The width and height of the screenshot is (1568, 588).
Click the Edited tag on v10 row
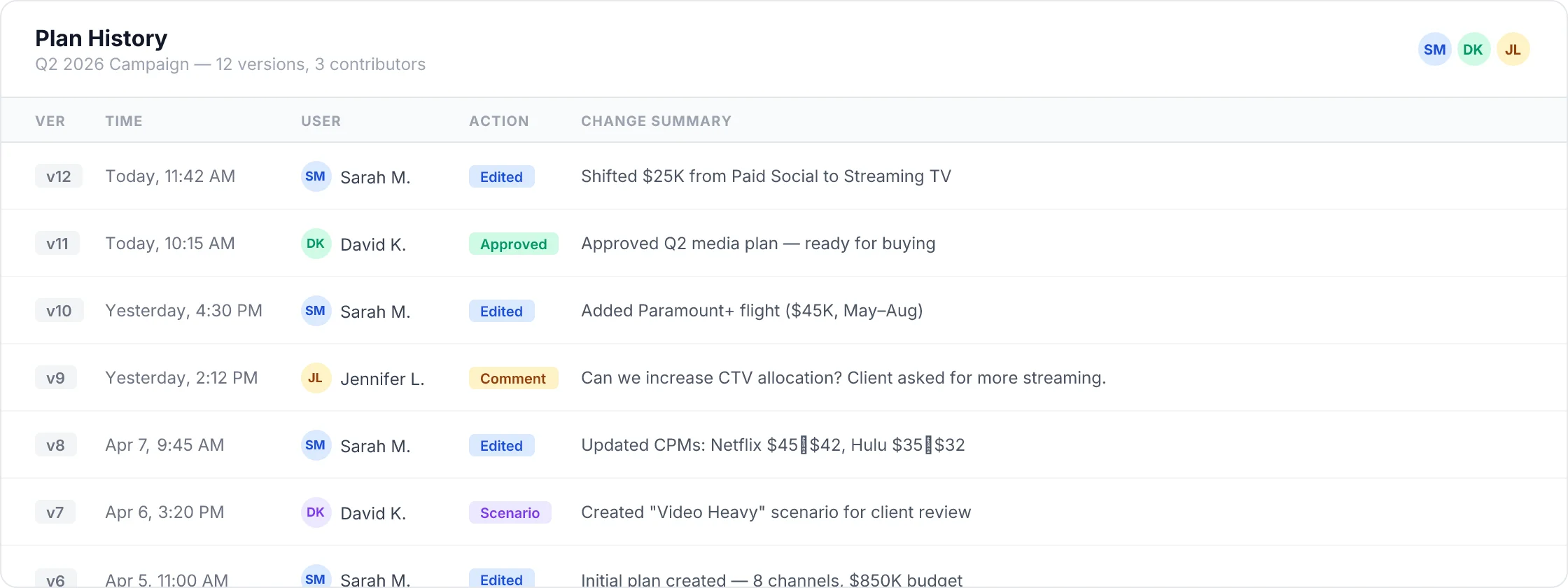tap(501, 311)
